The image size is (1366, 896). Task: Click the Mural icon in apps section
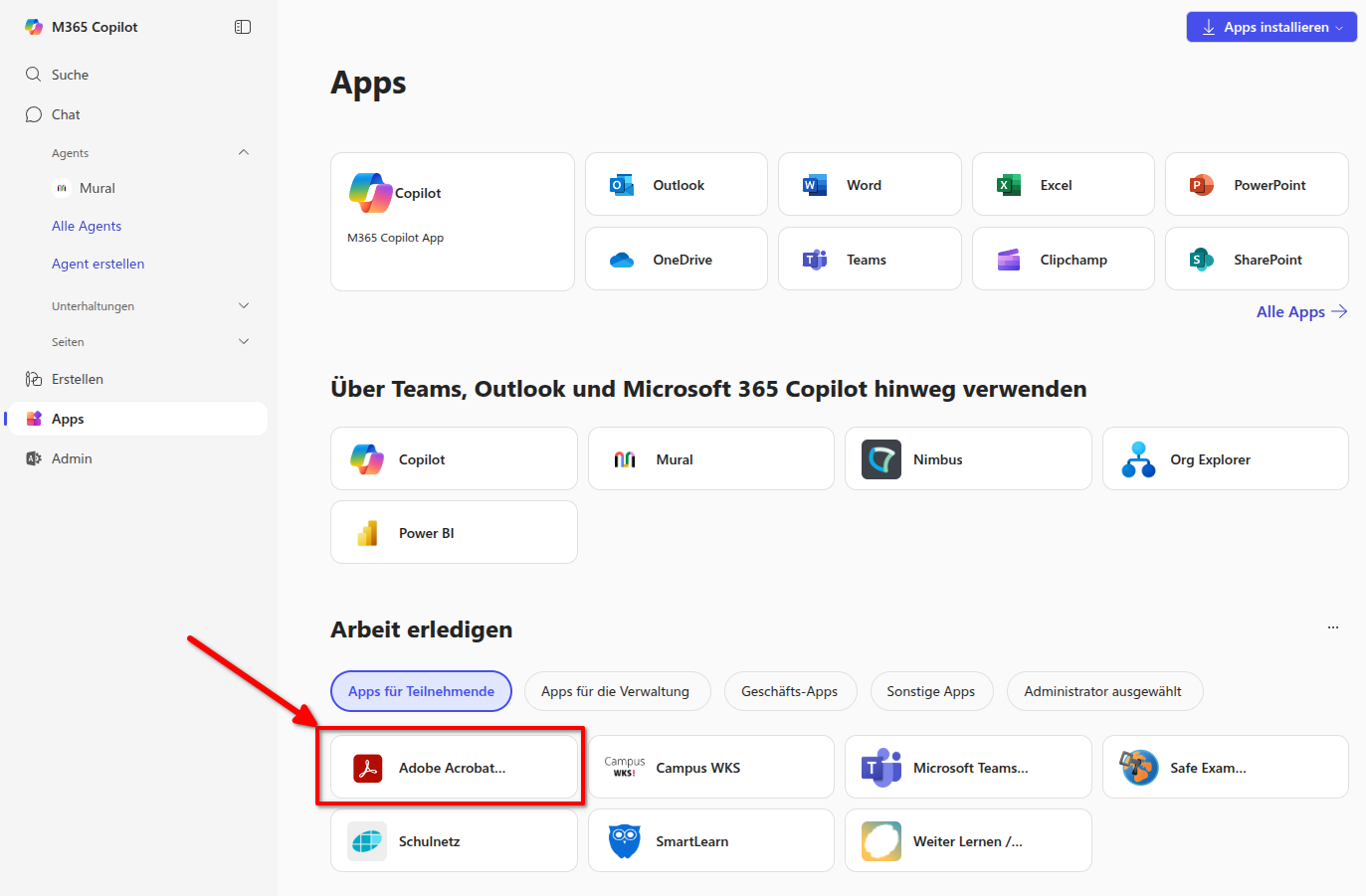click(x=625, y=459)
